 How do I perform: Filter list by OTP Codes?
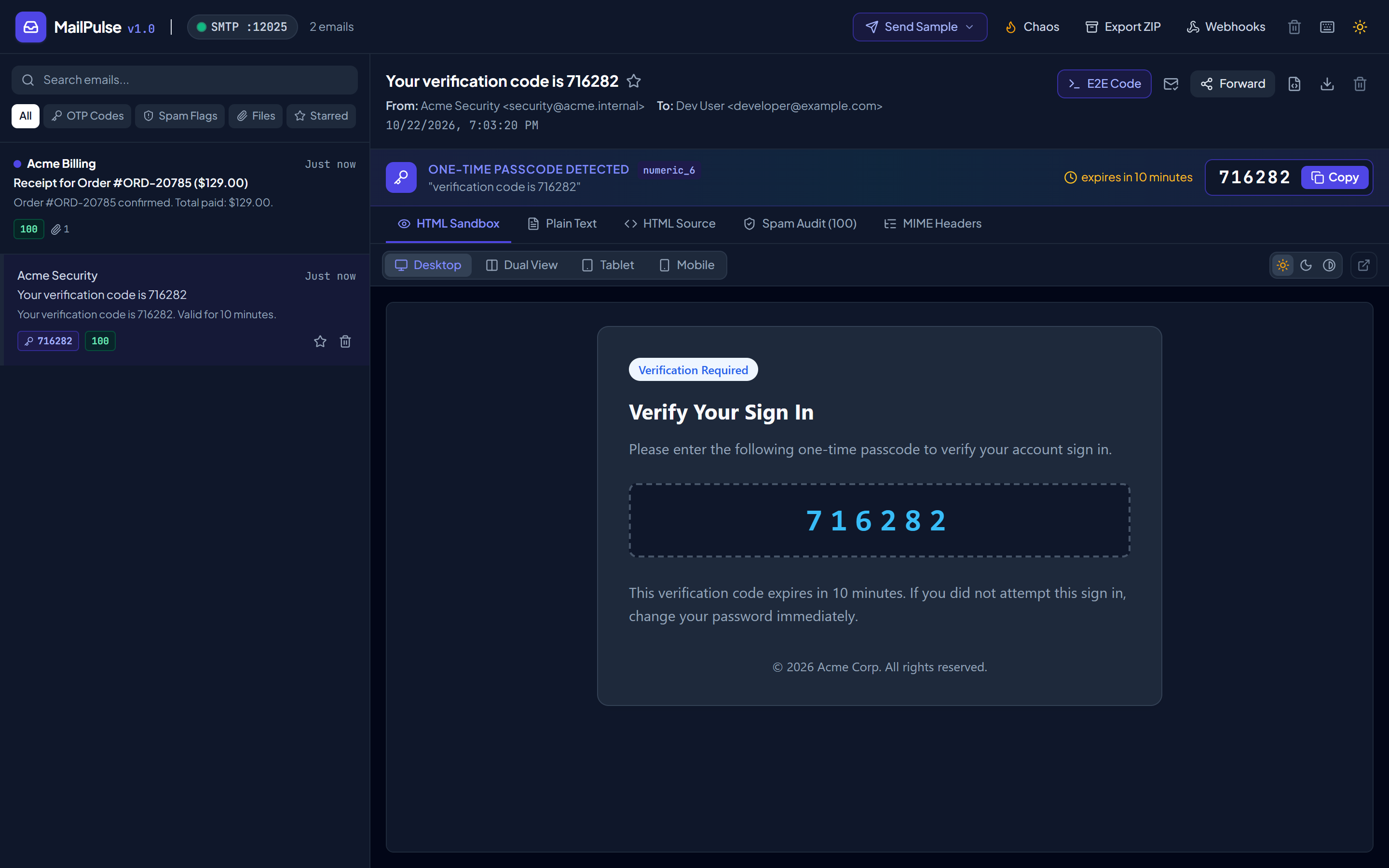[87, 116]
